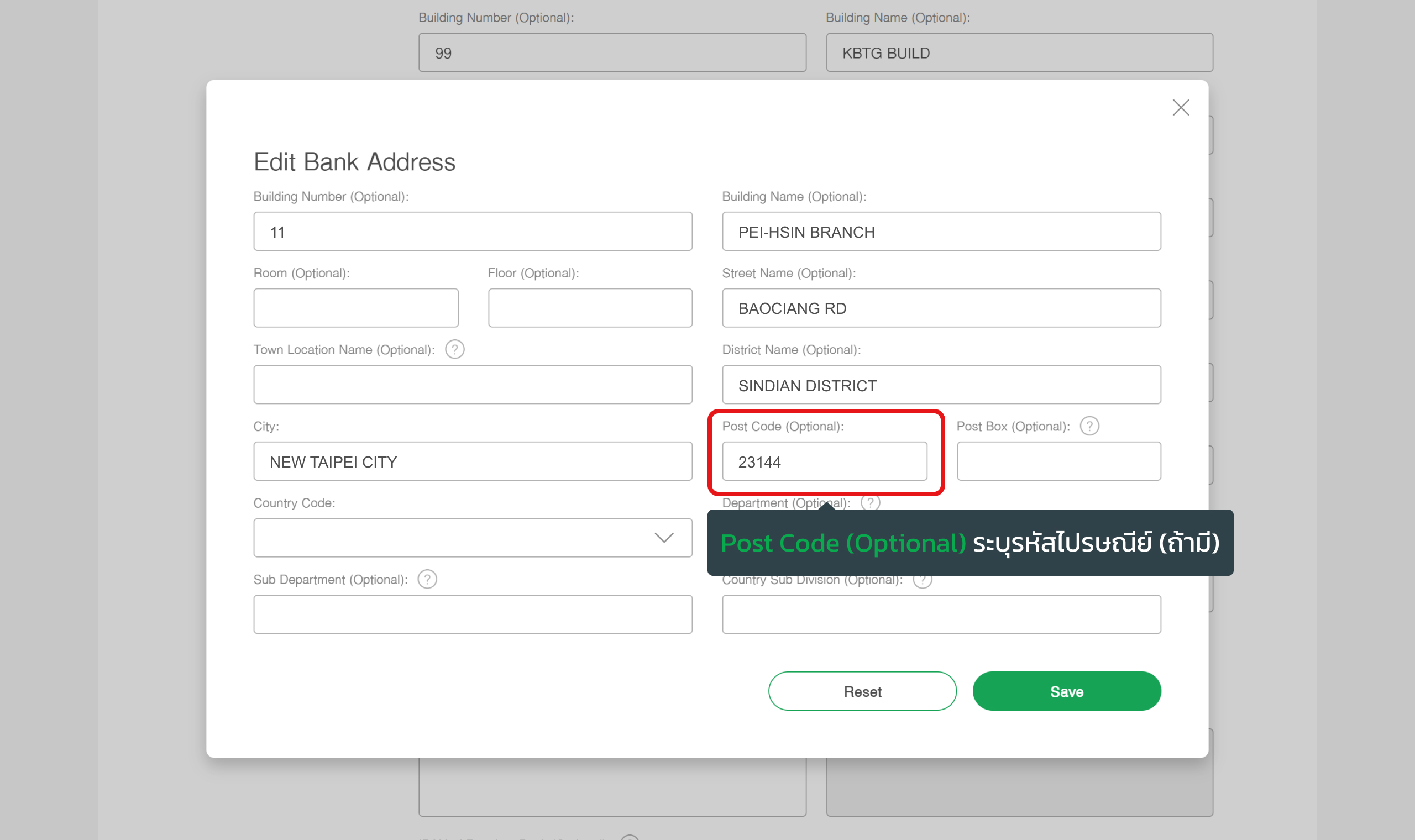
Task: Click background Building Number field showing 99
Action: pyautogui.click(x=612, y=52)
